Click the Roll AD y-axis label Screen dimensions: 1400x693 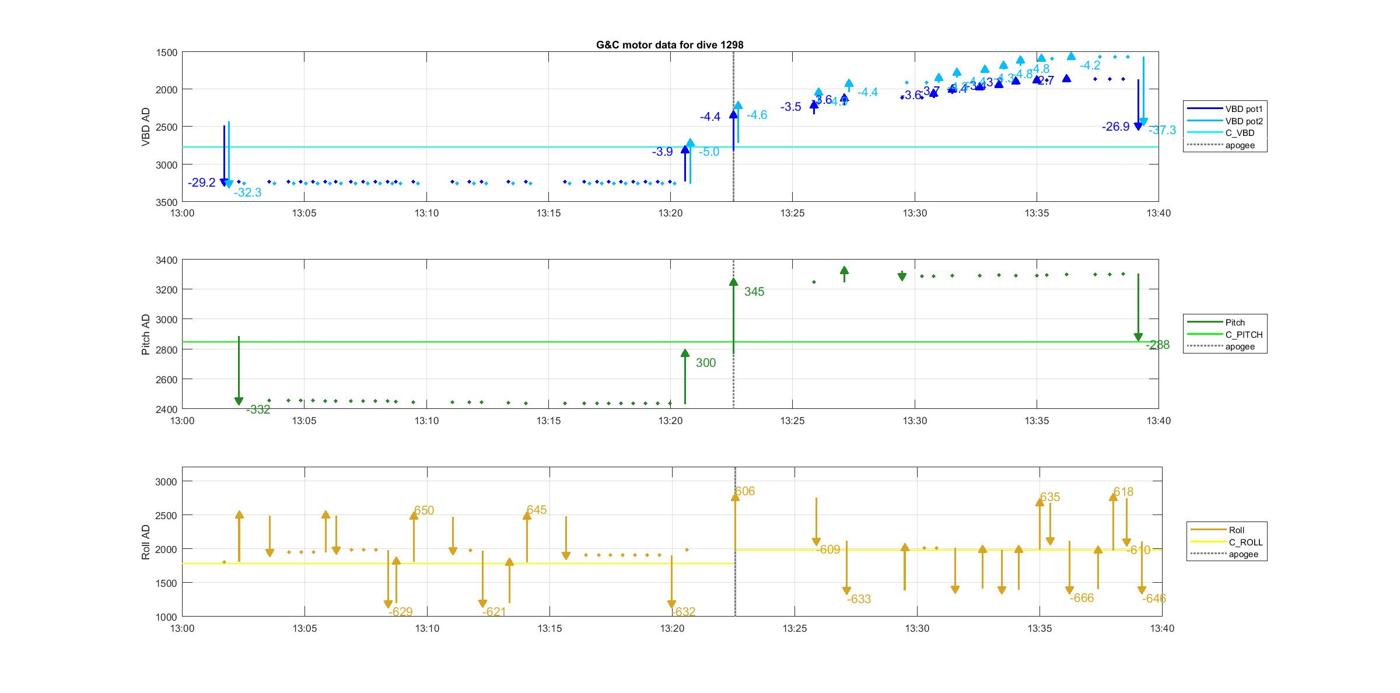point(146,541)
